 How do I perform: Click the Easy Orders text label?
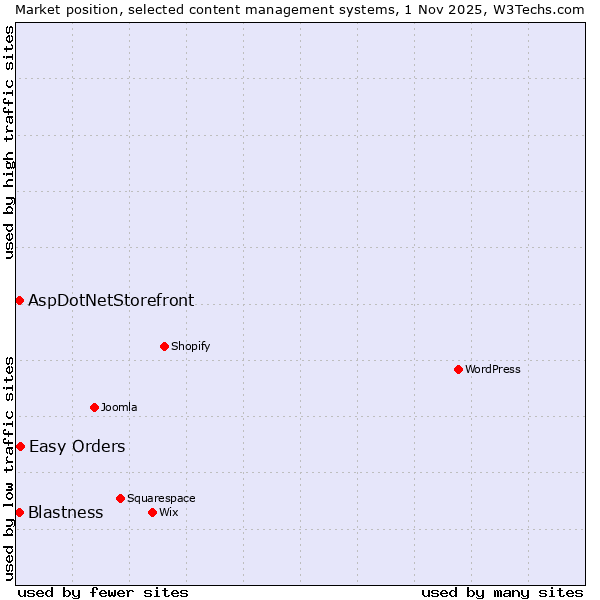point(77,446)
